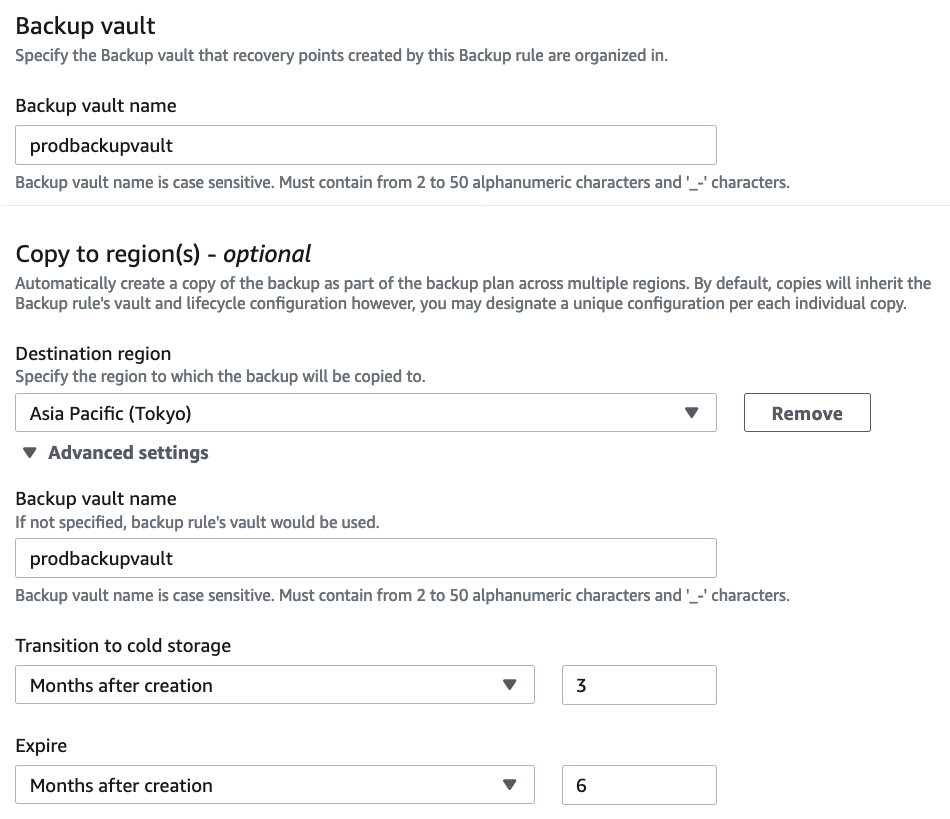Click the Advanced settings disclosure triangle
Screen dimensions: 950x819
point(29,452)
